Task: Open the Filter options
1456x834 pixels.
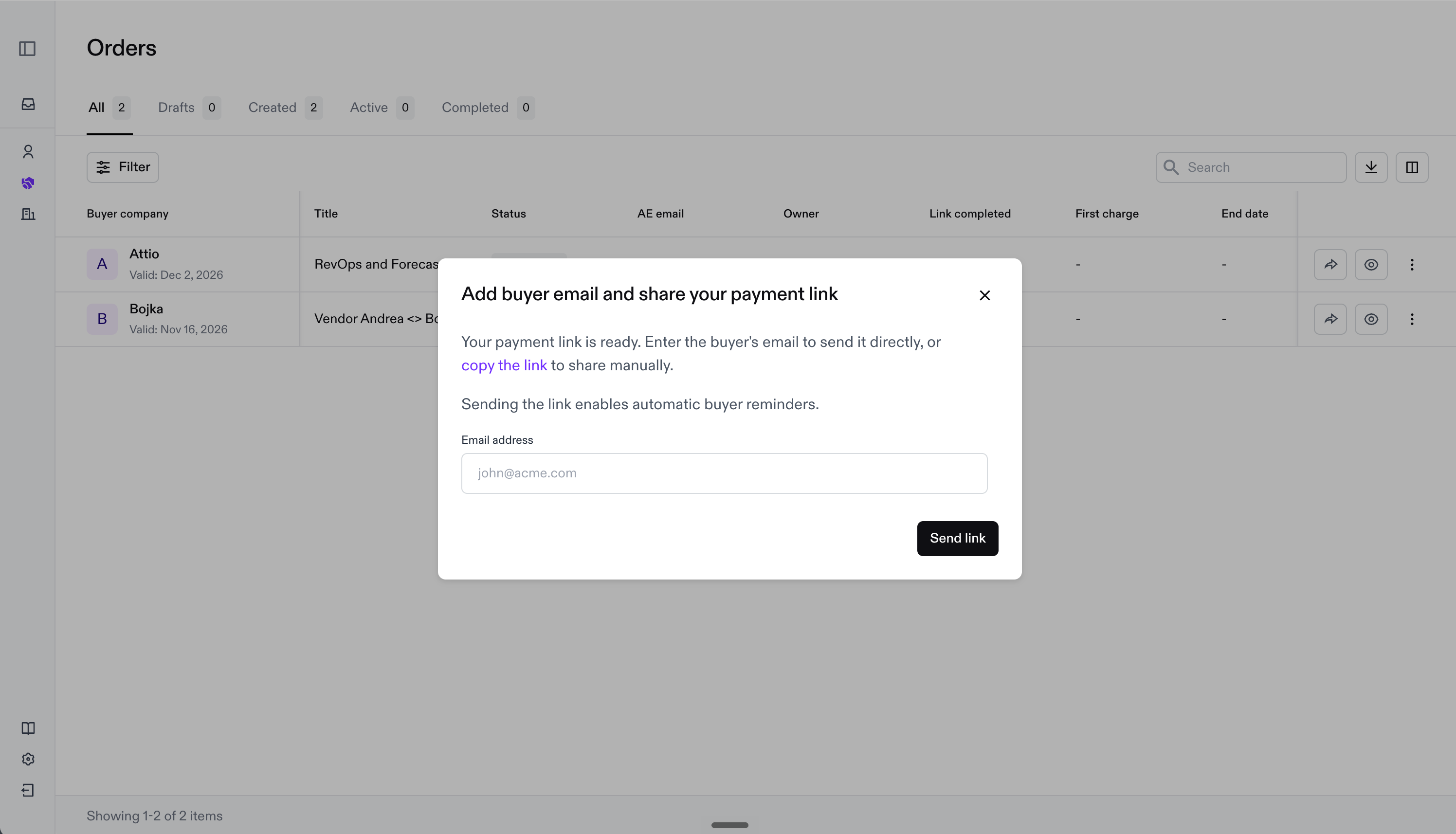Action: tap(123, 167)
